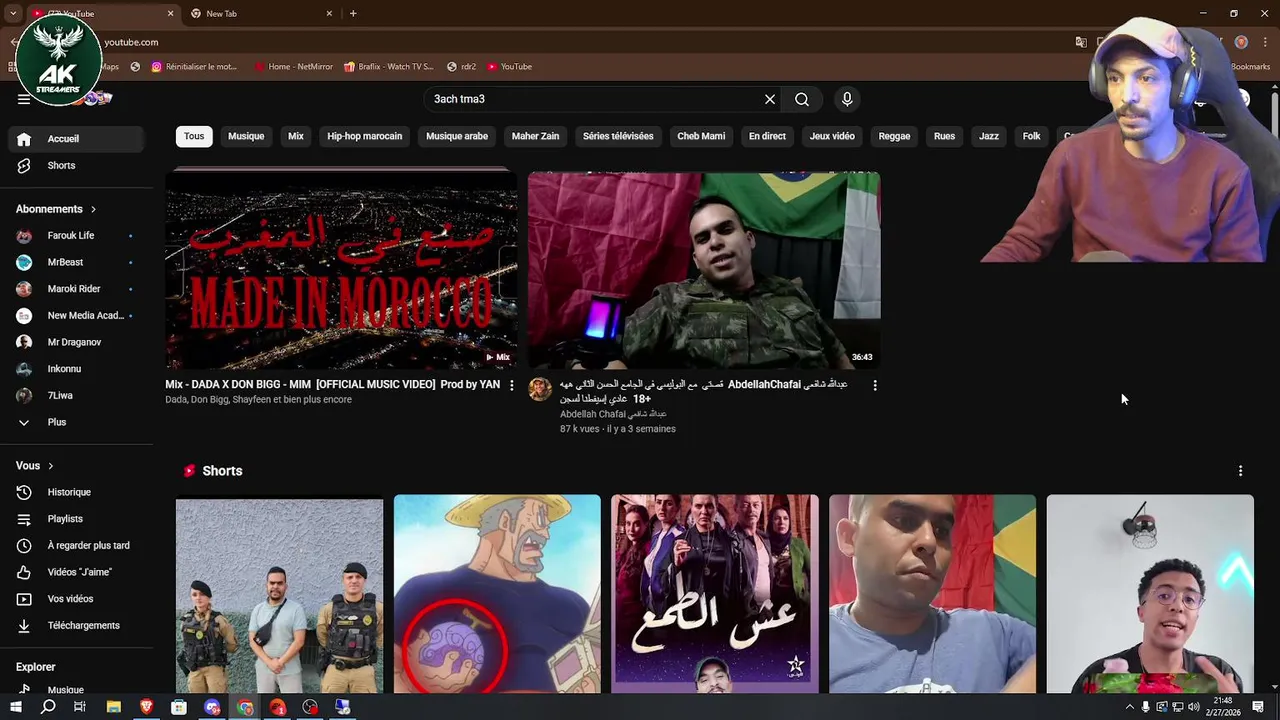This screenshot has height=720, width=1280.
Task: Select the Reggae filter chip
Action: (894, 136)
